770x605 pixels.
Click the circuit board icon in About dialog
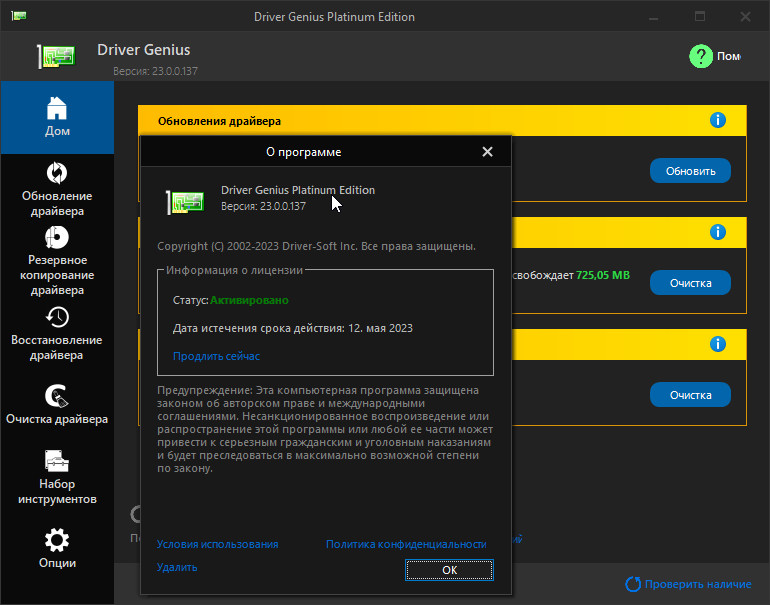pyautogui.click(x=185, y=202)
